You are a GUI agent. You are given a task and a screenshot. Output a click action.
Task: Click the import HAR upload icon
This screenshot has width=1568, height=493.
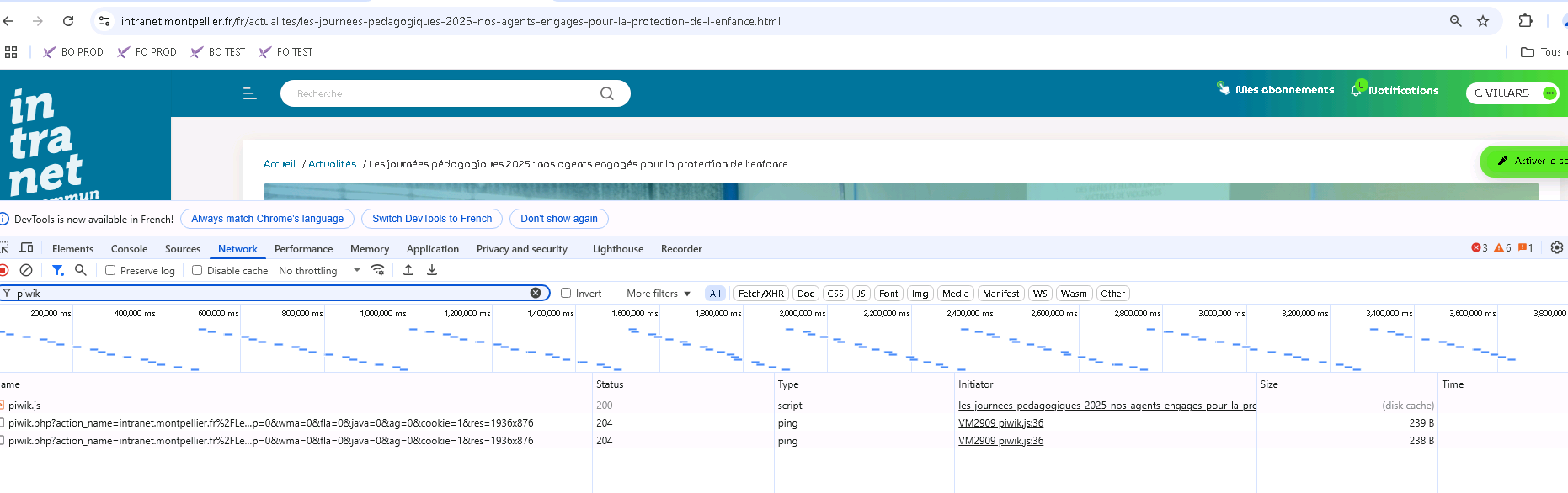click(408, 270)
